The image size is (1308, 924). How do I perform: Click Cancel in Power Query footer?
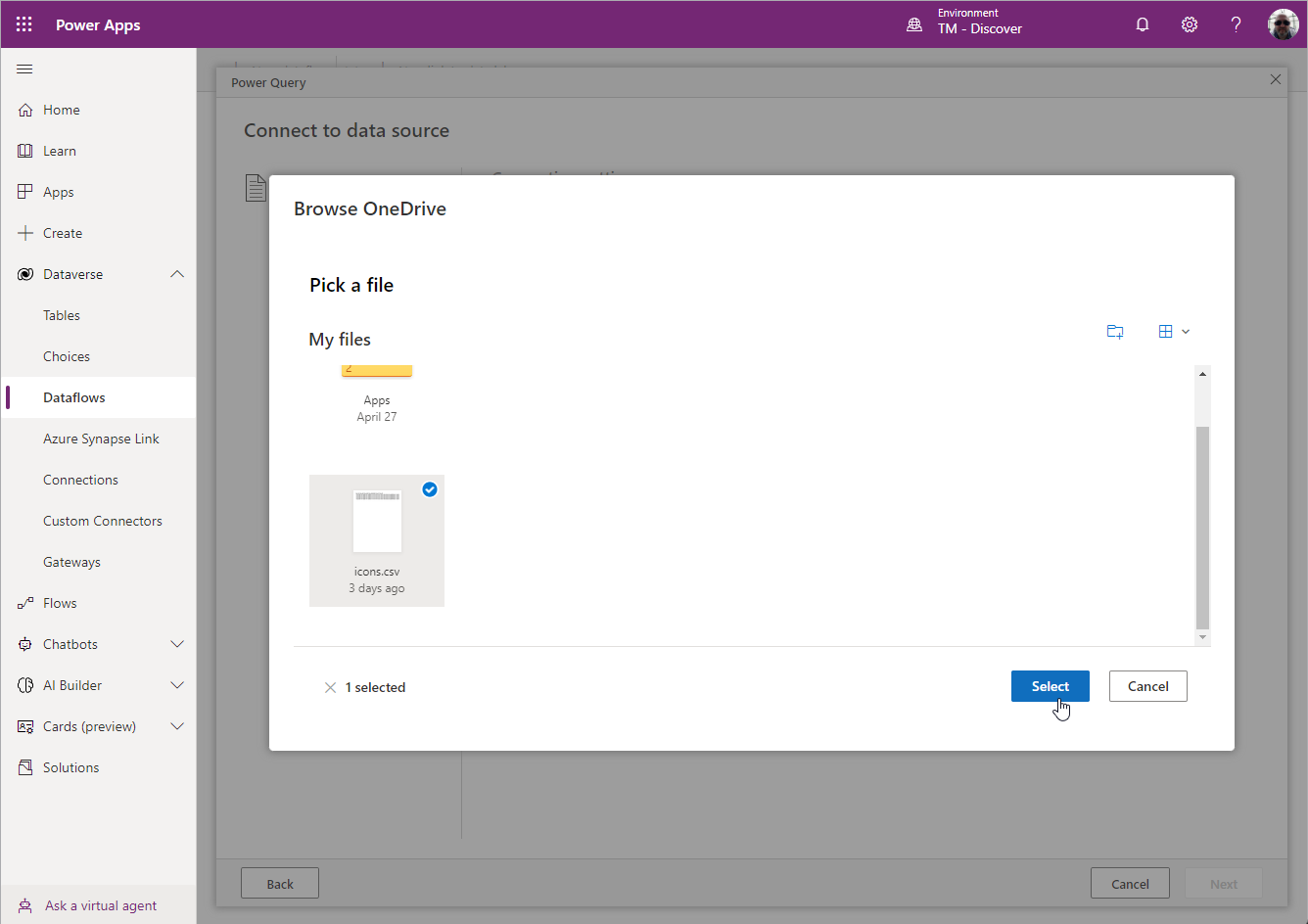(x=1130, y=884)
